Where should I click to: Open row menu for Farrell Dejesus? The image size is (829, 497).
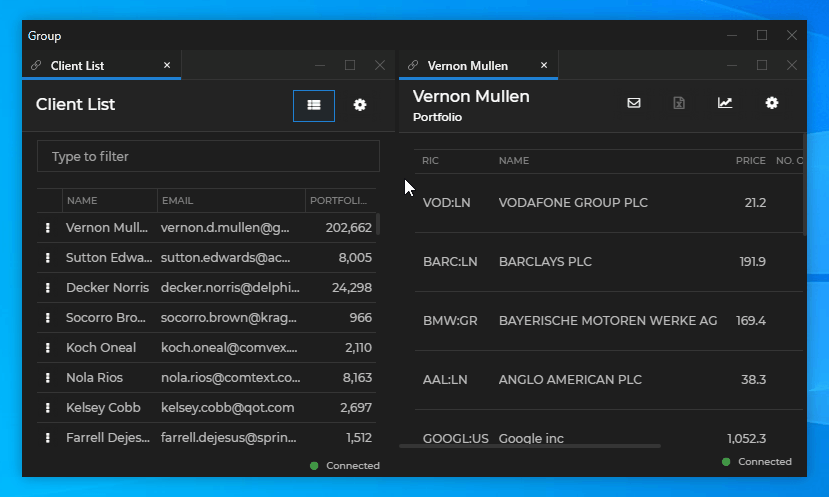48,438
